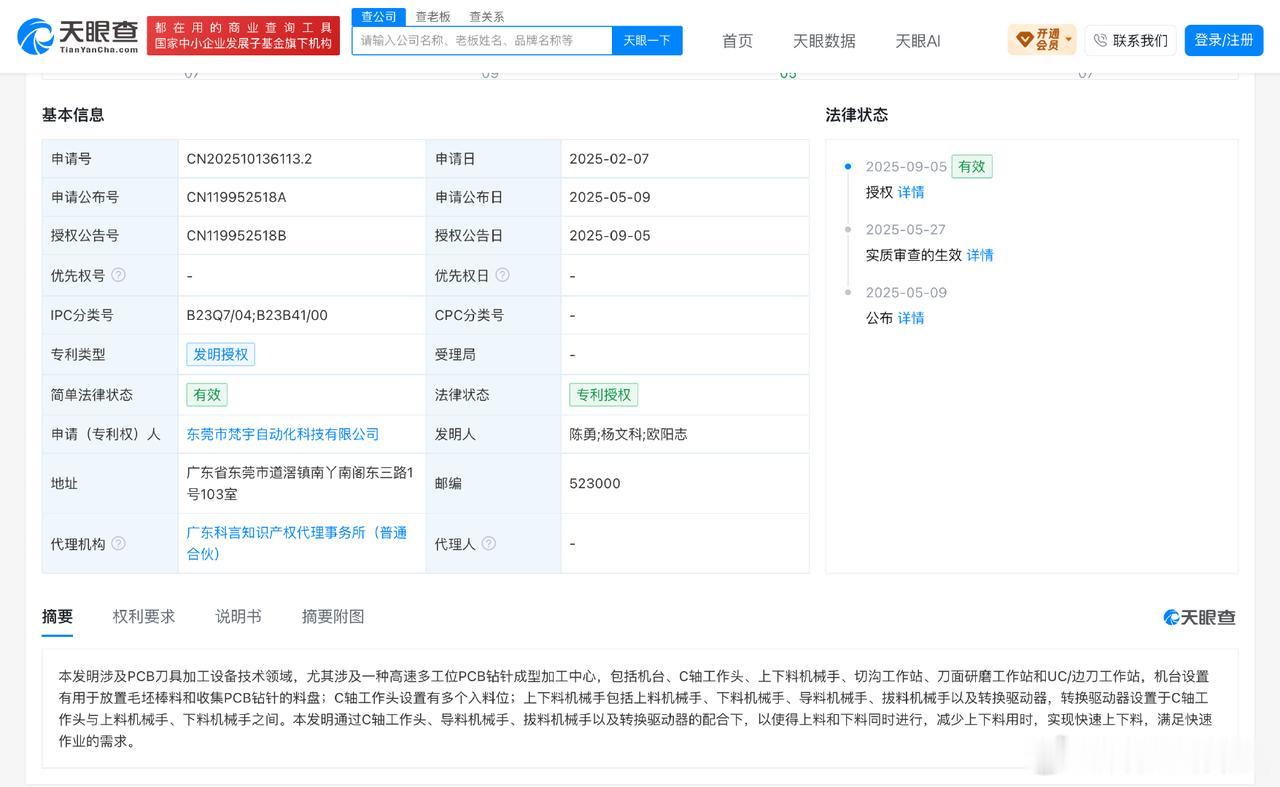Click the 申请日 value 2025-02-07

609,159
